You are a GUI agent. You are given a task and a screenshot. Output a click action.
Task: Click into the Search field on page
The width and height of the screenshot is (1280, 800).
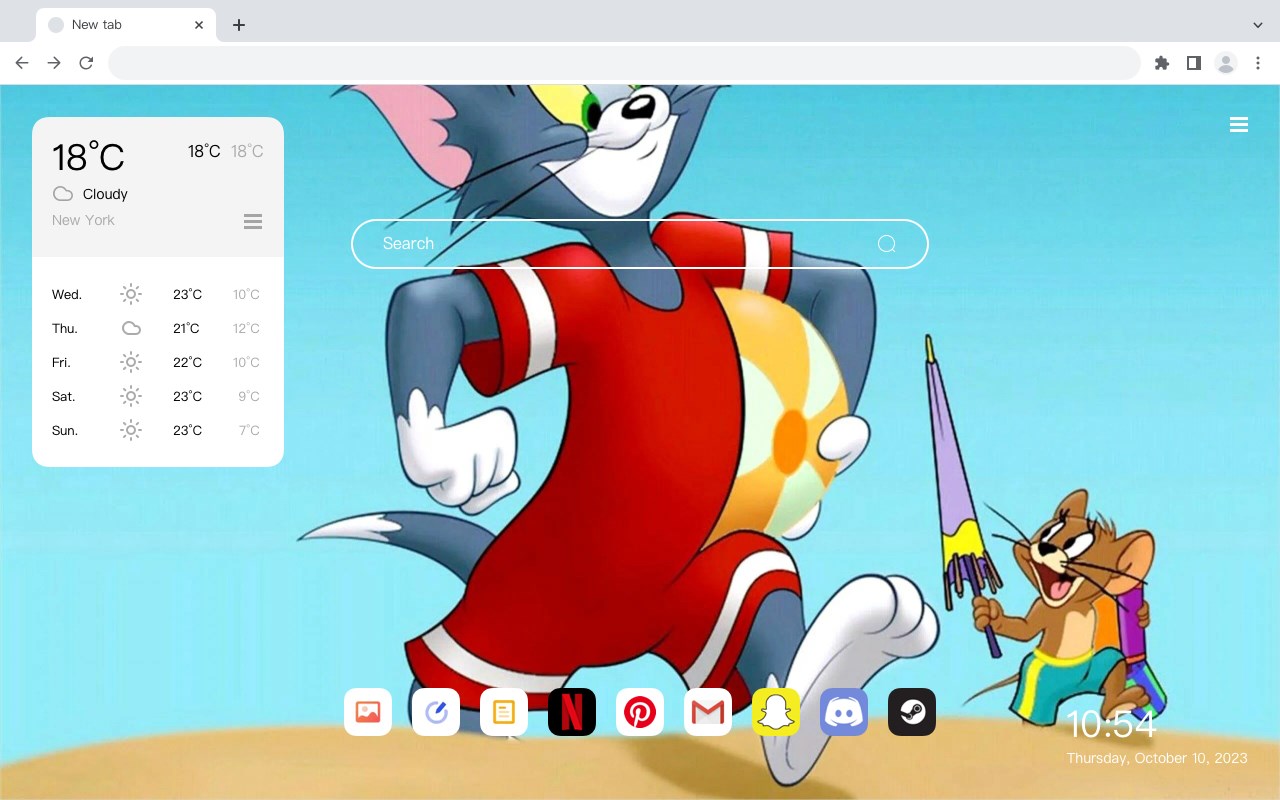pos(640,244)
